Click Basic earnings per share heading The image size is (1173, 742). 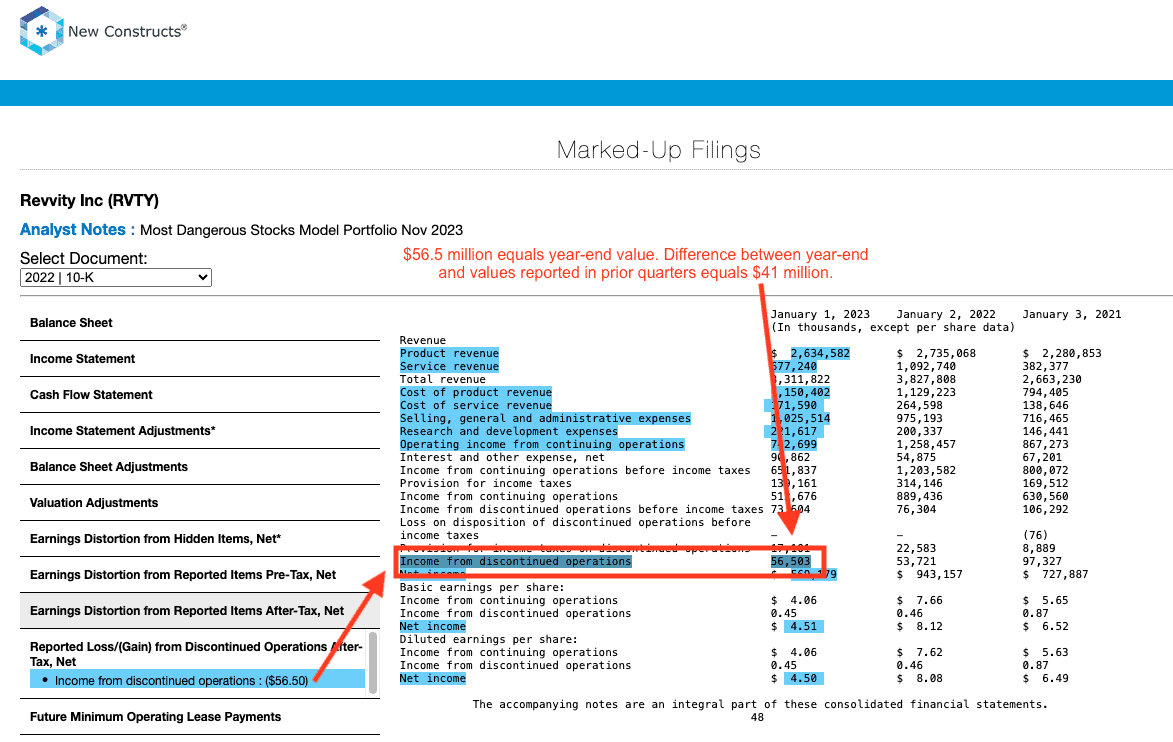(482, 587)
